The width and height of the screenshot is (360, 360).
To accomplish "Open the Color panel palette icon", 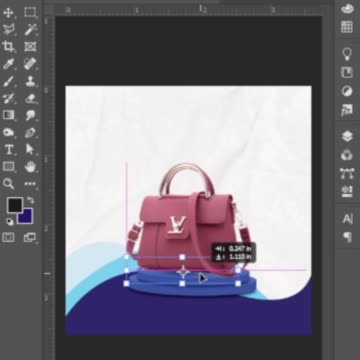I will click(347, 9).
